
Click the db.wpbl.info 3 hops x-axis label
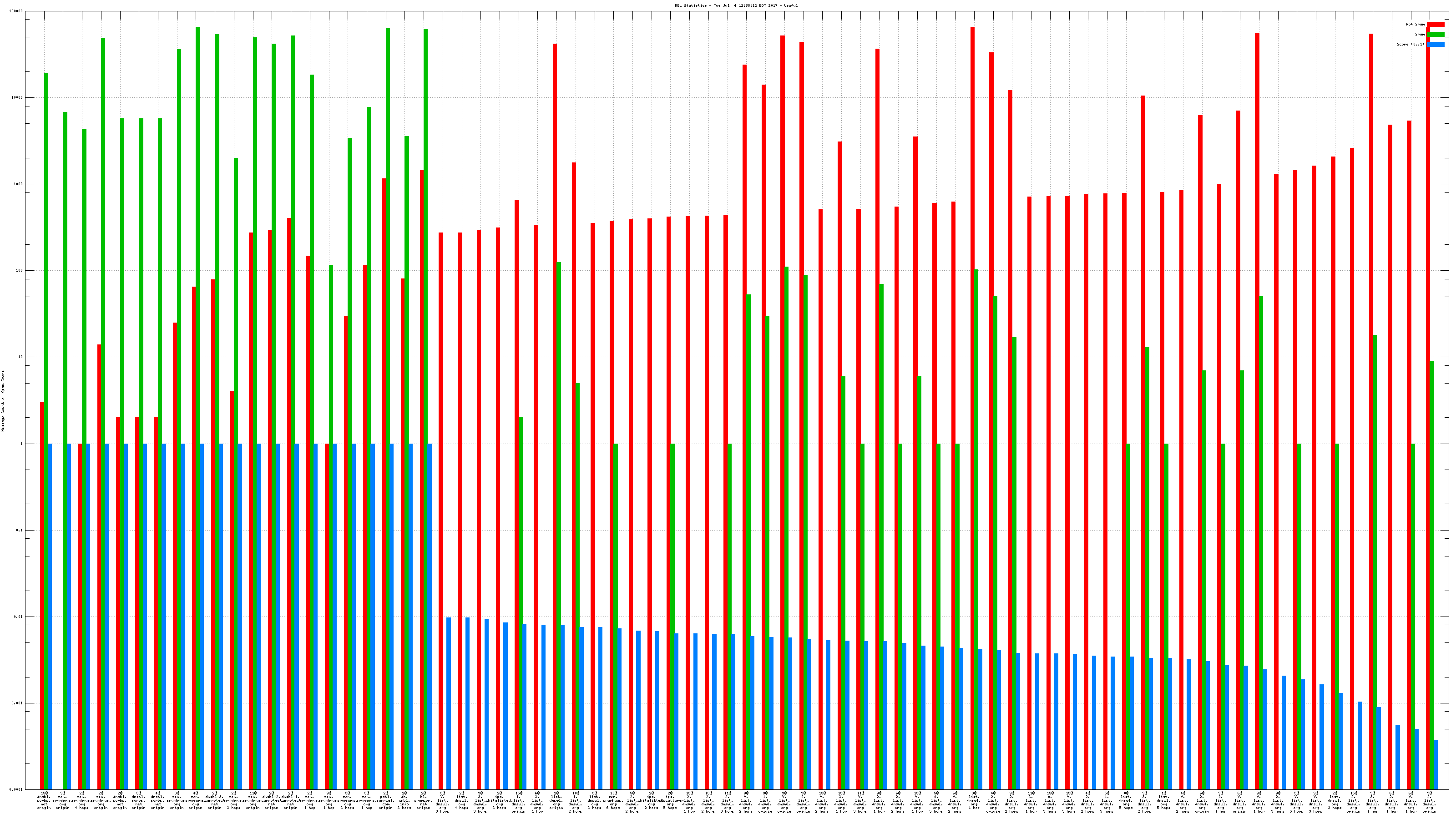point(404,800)
